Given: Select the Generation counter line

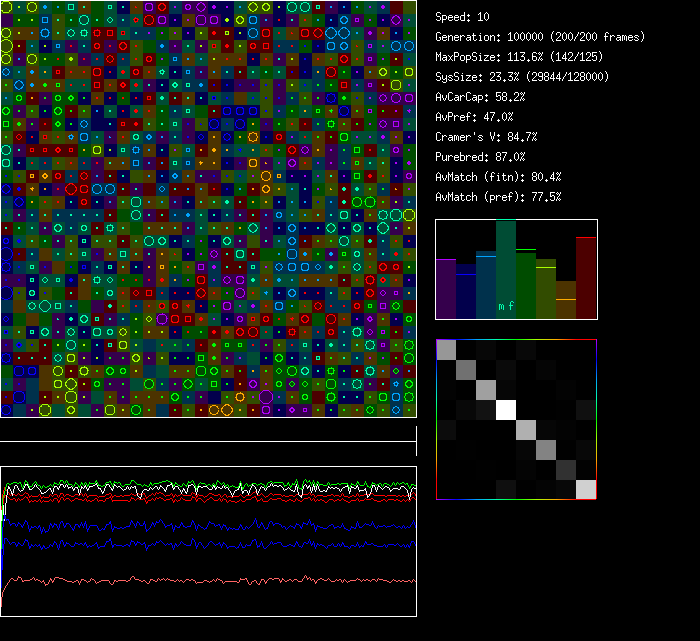Looking at the screenshot, I should 540,37.
